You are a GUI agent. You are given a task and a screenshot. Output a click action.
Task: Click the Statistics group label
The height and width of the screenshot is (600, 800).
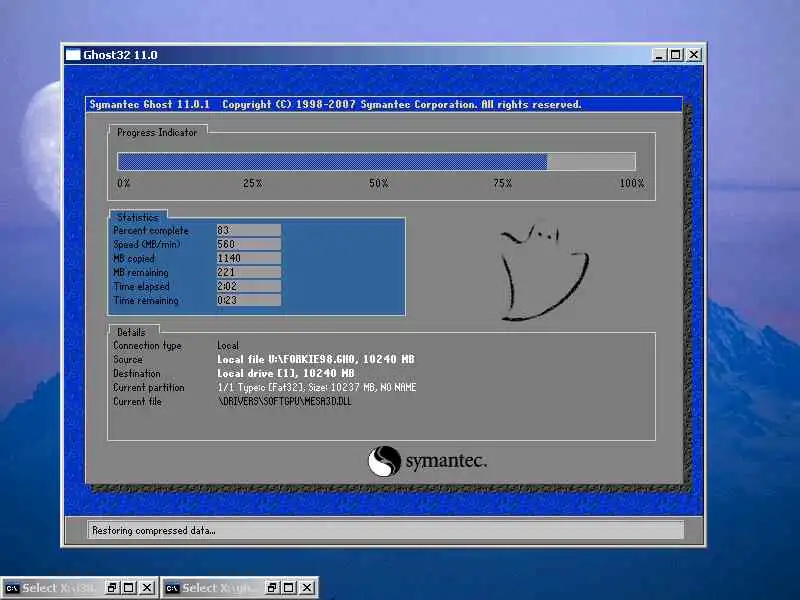pos(138,217)
